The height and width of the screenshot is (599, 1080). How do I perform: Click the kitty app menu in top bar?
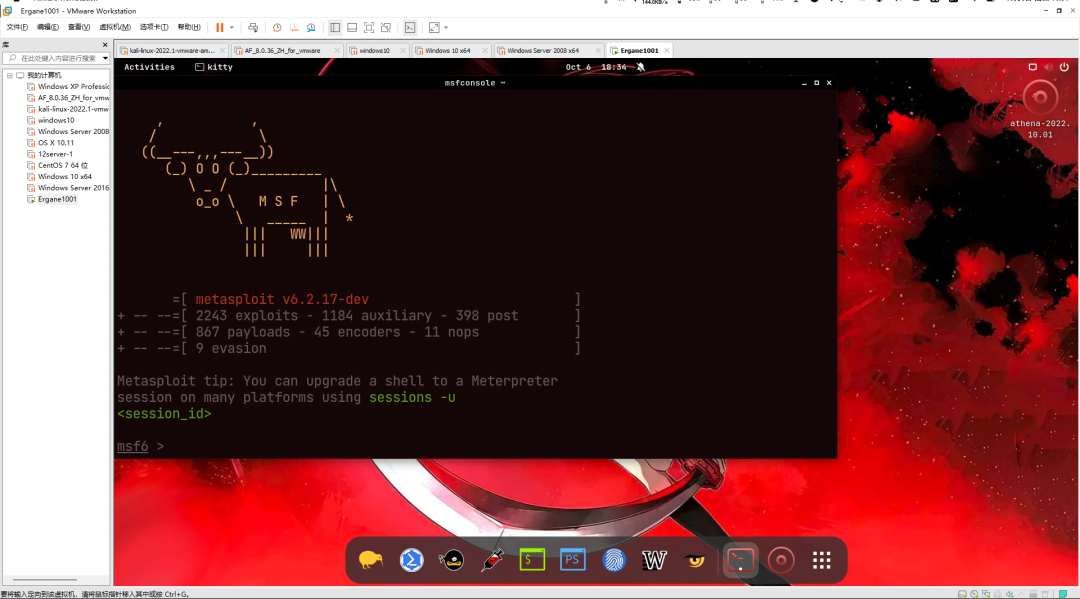tap(214, 67)
